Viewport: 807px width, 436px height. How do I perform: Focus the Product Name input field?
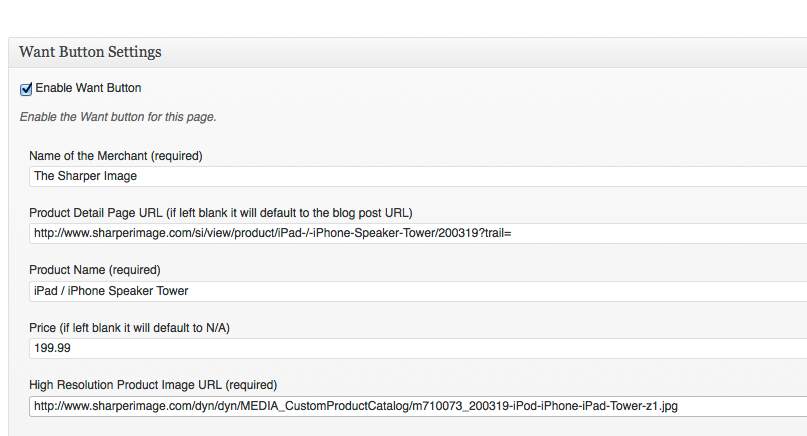pos(418,291)
